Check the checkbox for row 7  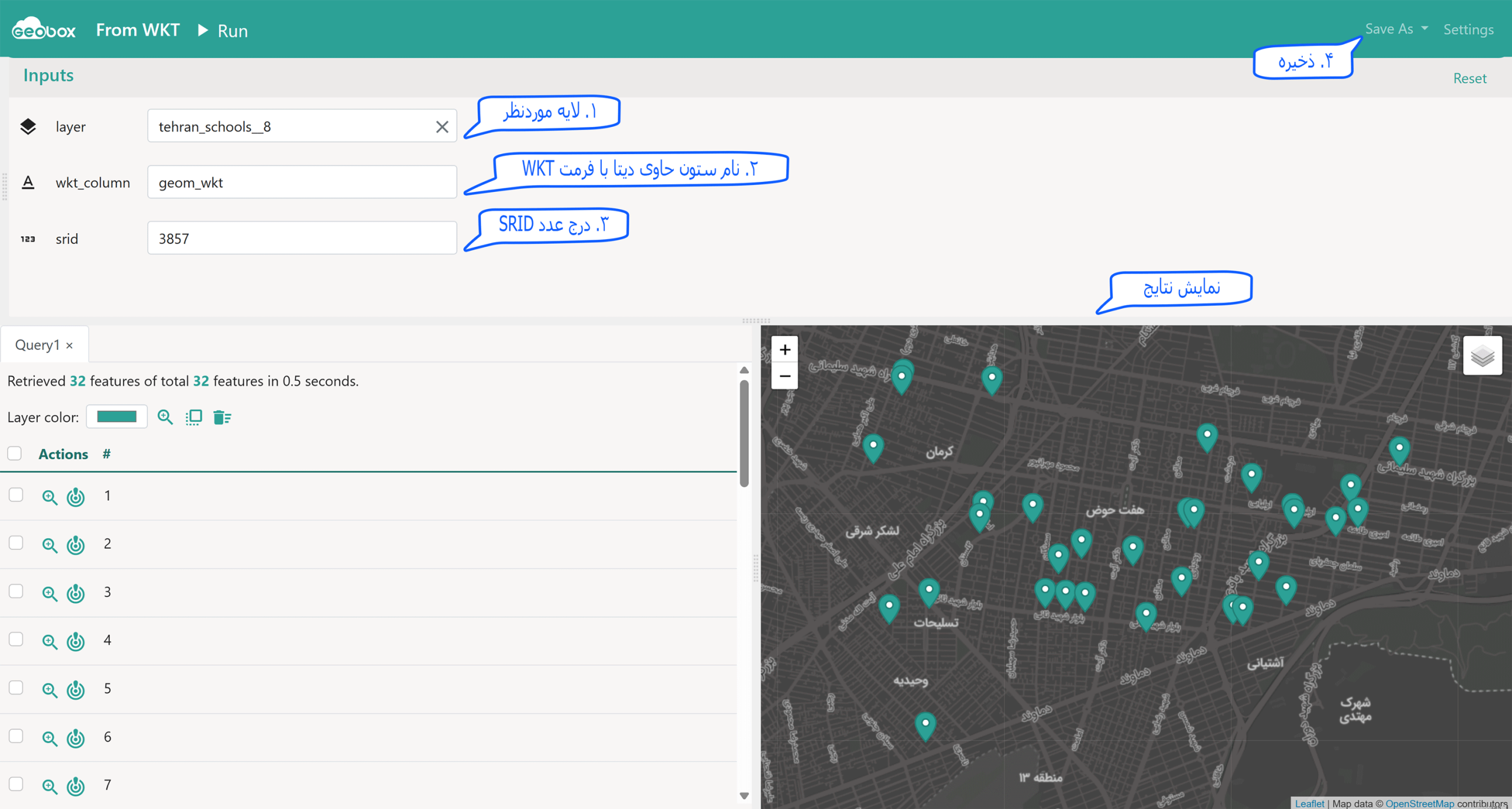click(x=16, y=784)
